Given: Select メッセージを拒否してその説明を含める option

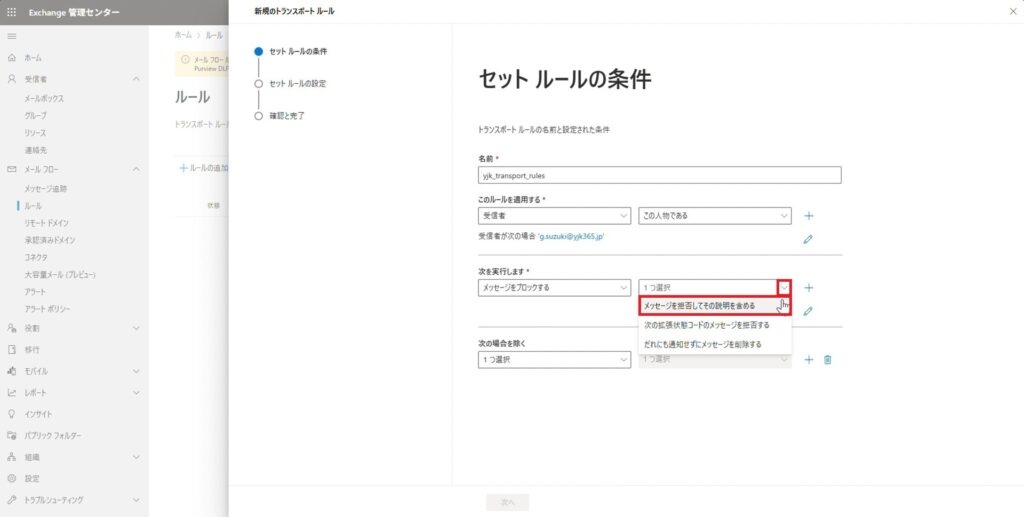Looking at the screenshot, I should [715, 306].
